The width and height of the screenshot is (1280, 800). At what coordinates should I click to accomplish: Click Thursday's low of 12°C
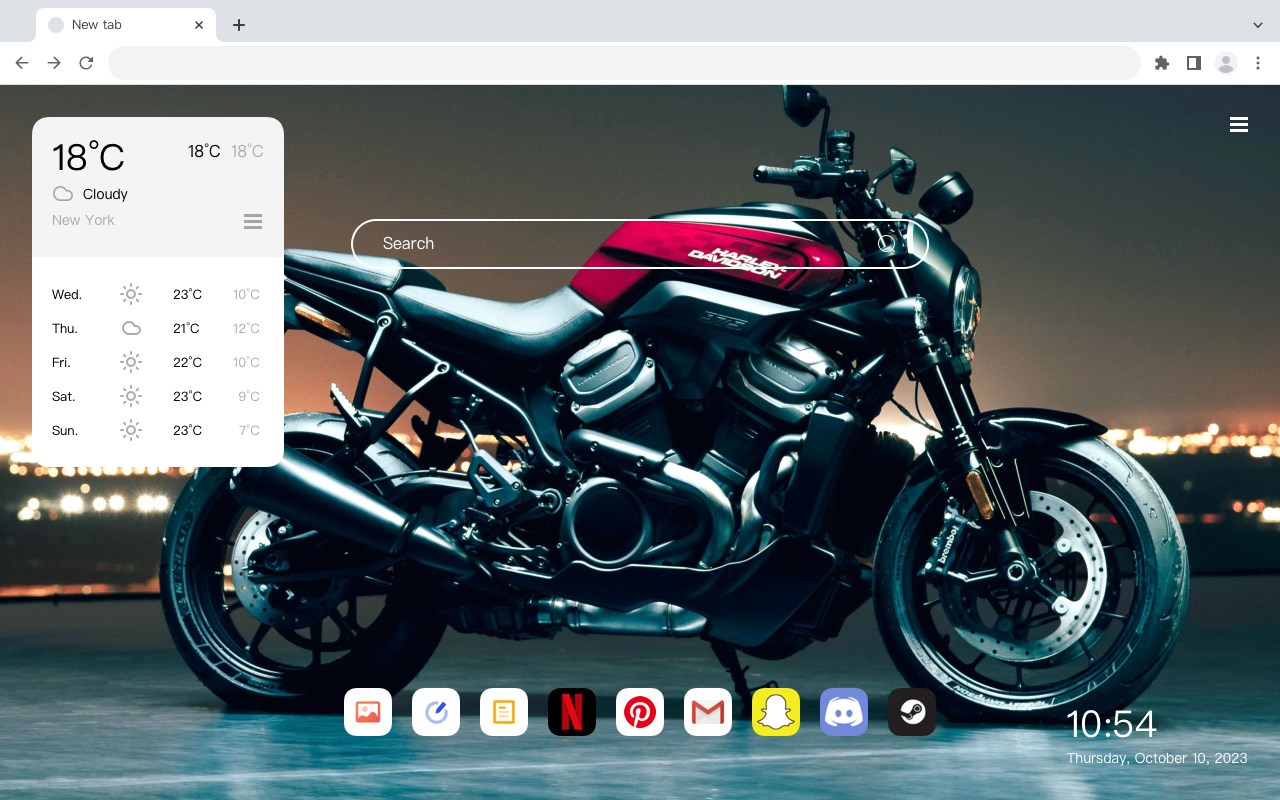pos(246,328)
